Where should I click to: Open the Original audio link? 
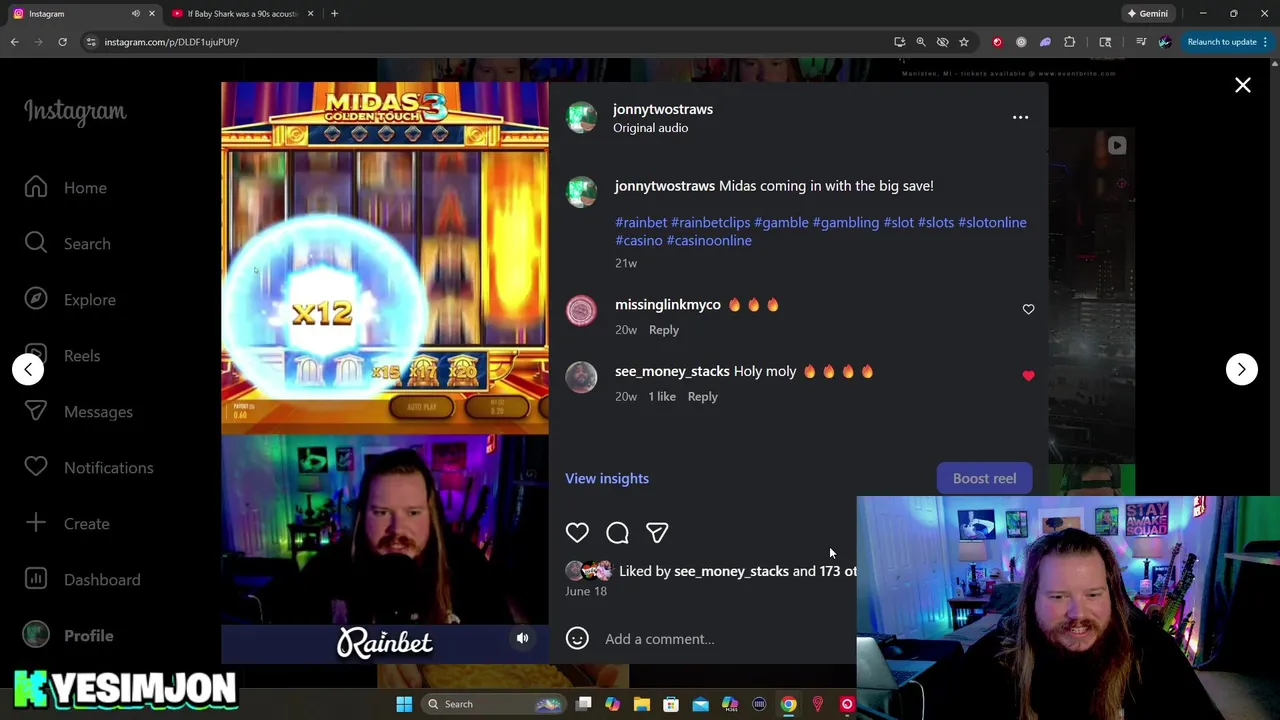coord(650,128)
